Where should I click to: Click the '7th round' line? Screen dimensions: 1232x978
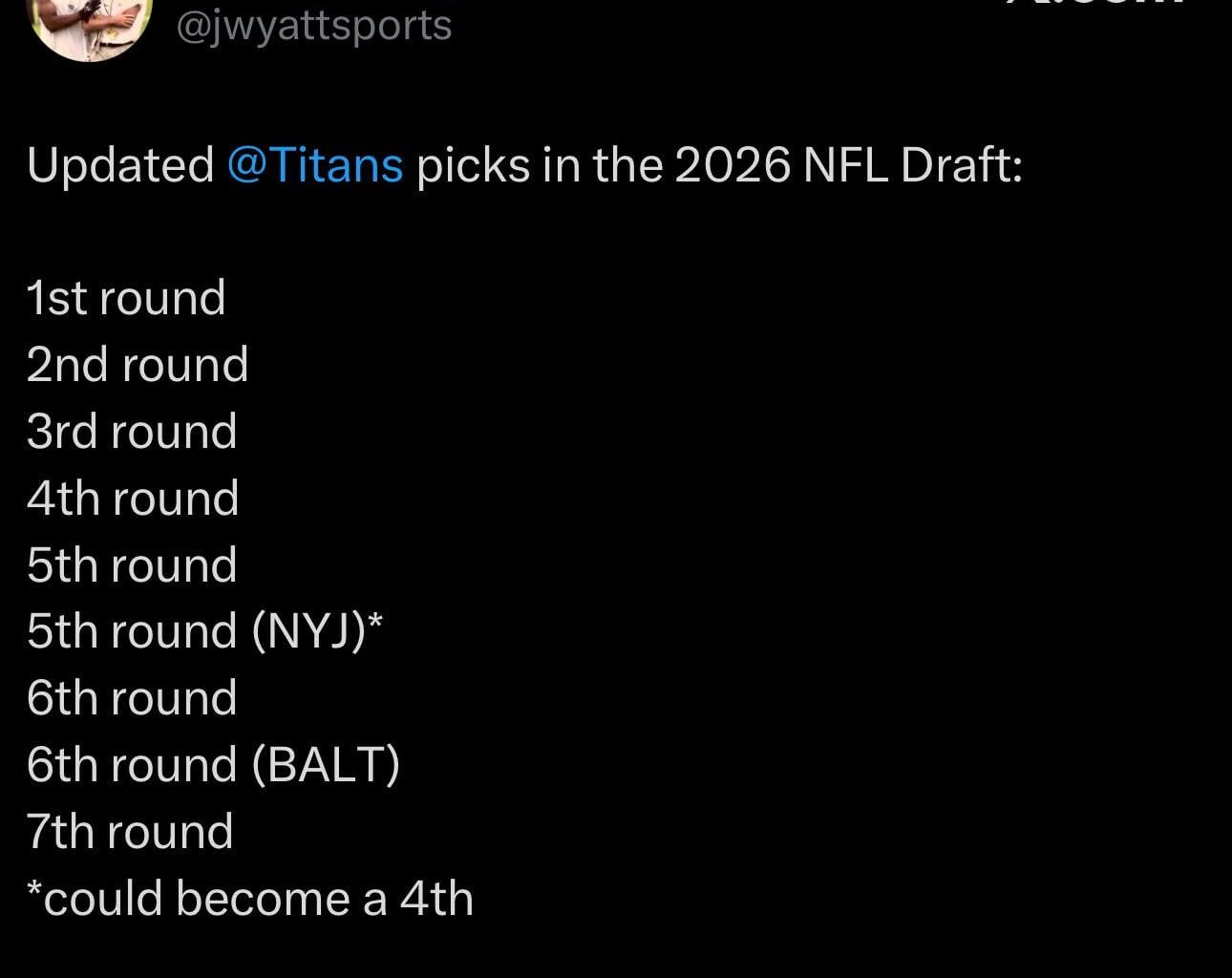[130, 830]
